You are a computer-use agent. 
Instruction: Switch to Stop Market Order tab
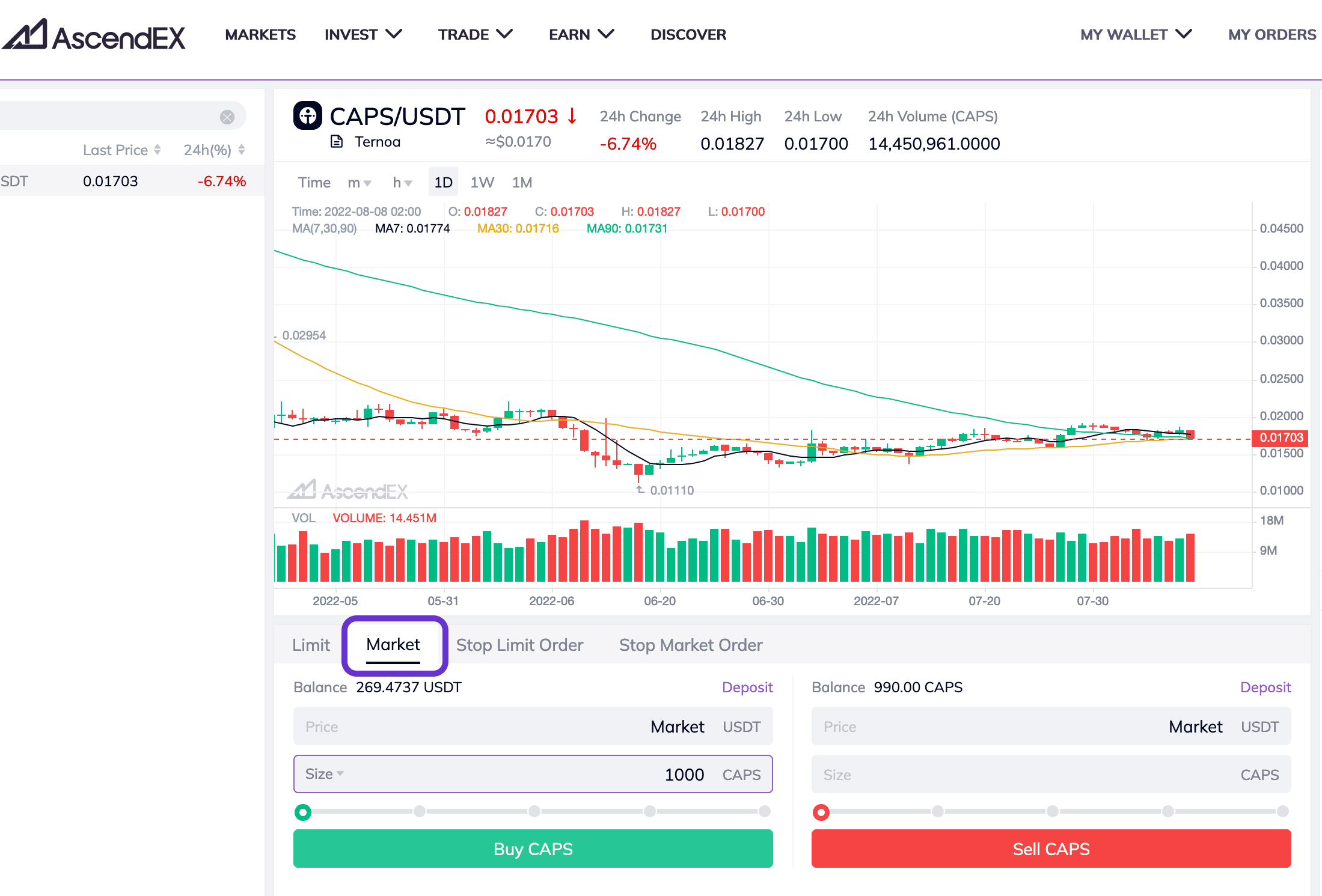pyautogui.click(x=691, y=645)
